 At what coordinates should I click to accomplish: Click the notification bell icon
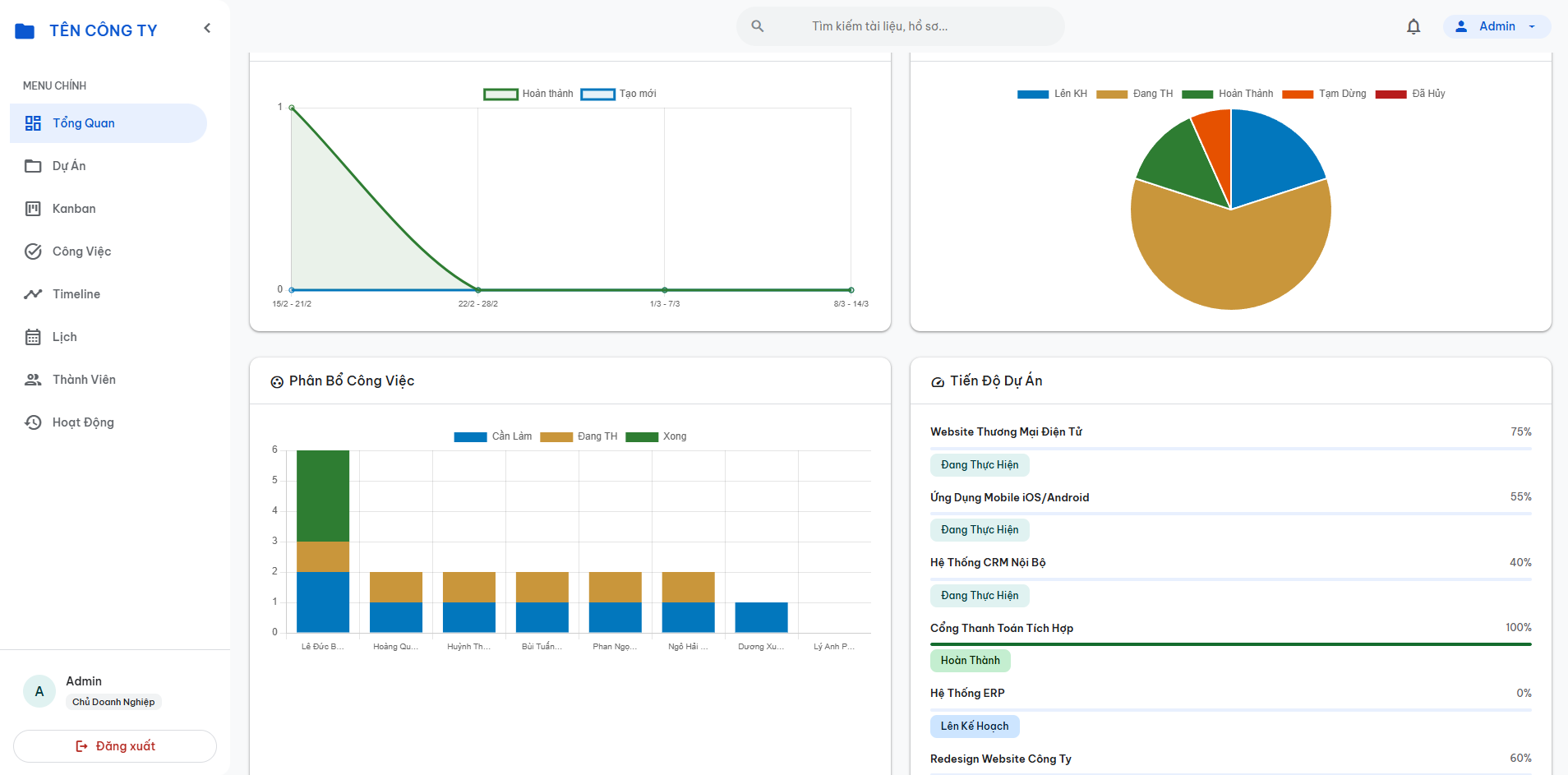coord(1414,26)
